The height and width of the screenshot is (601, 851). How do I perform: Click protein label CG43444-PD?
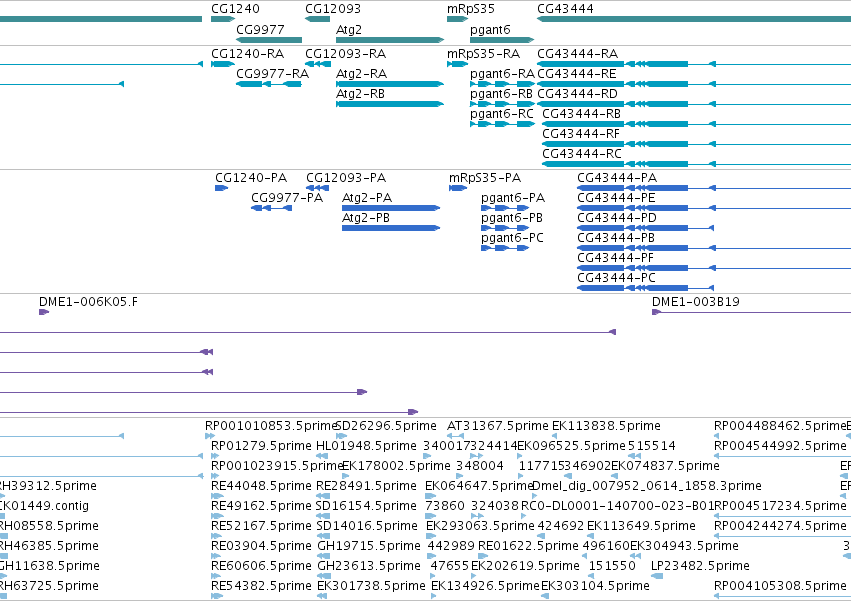click(617, 218)
